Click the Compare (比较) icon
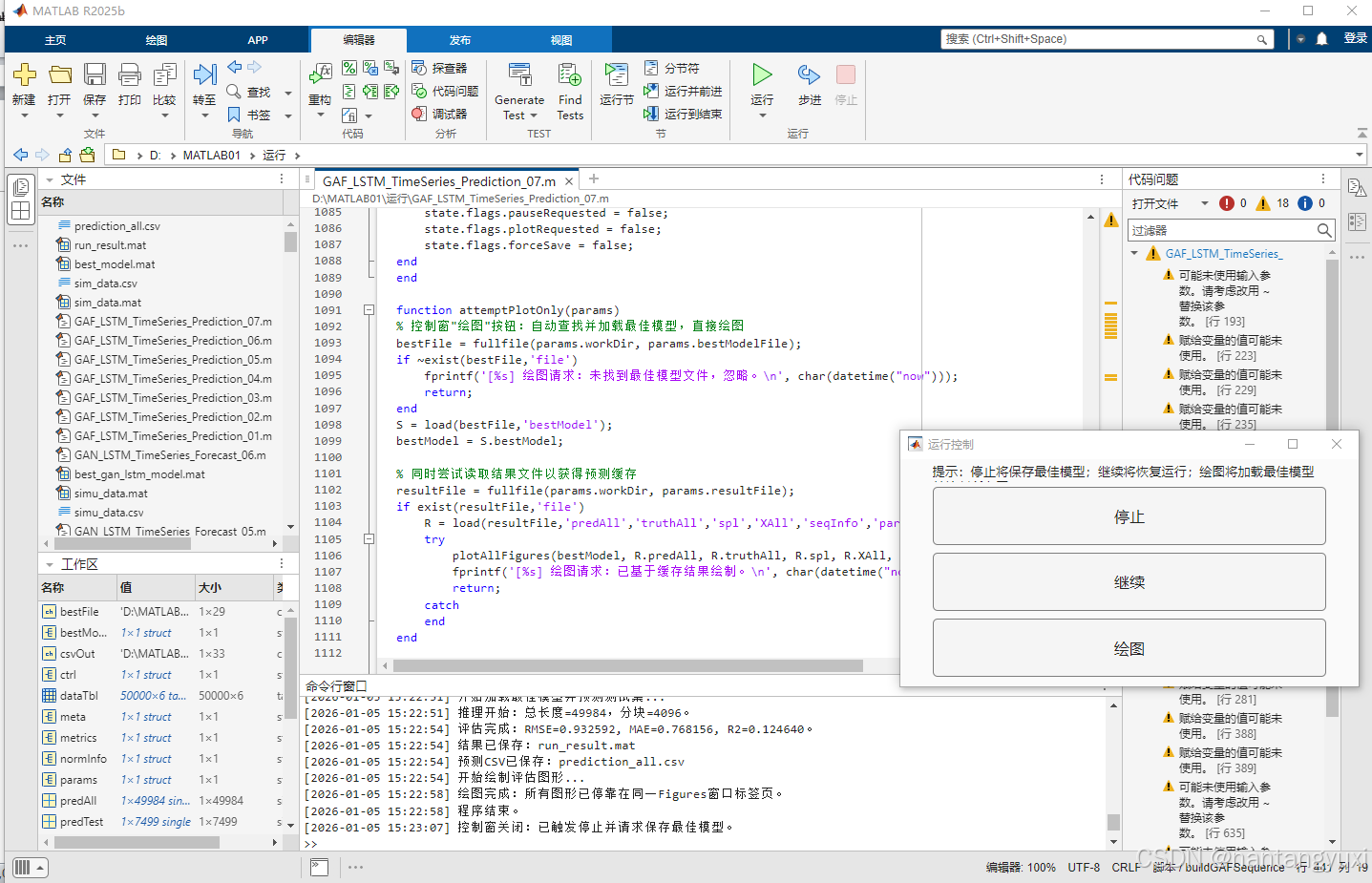This screenshot has height=883, width=1372. click(x=164, y=75)
